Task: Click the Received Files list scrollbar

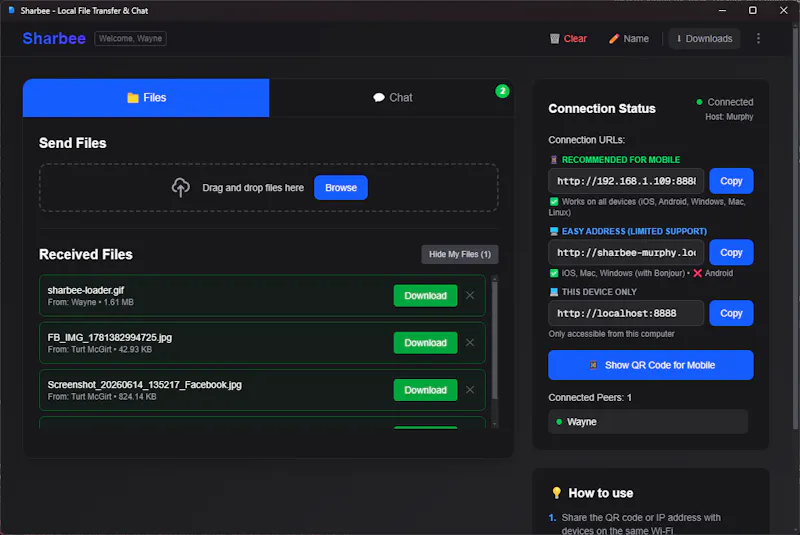Action: pos(494,340)
